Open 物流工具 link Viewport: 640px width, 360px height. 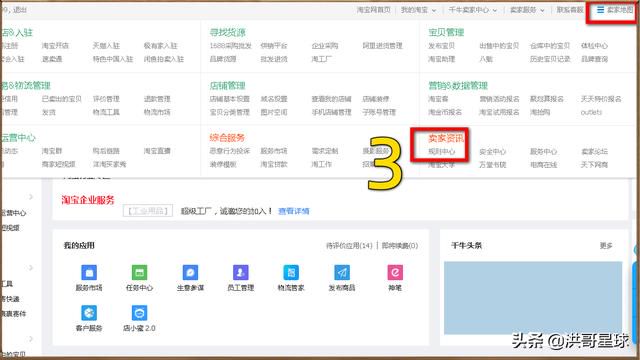pyautogui.click(x=106, y=112)
